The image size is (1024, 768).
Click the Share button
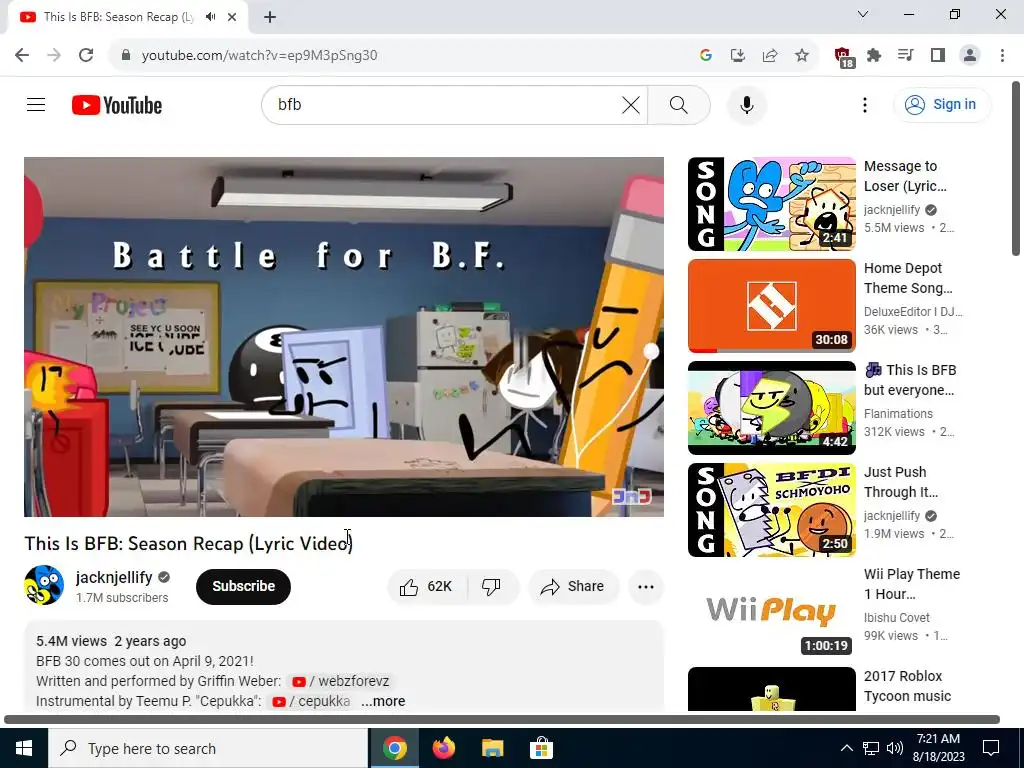pyautogui.click(x=573, y=586)
